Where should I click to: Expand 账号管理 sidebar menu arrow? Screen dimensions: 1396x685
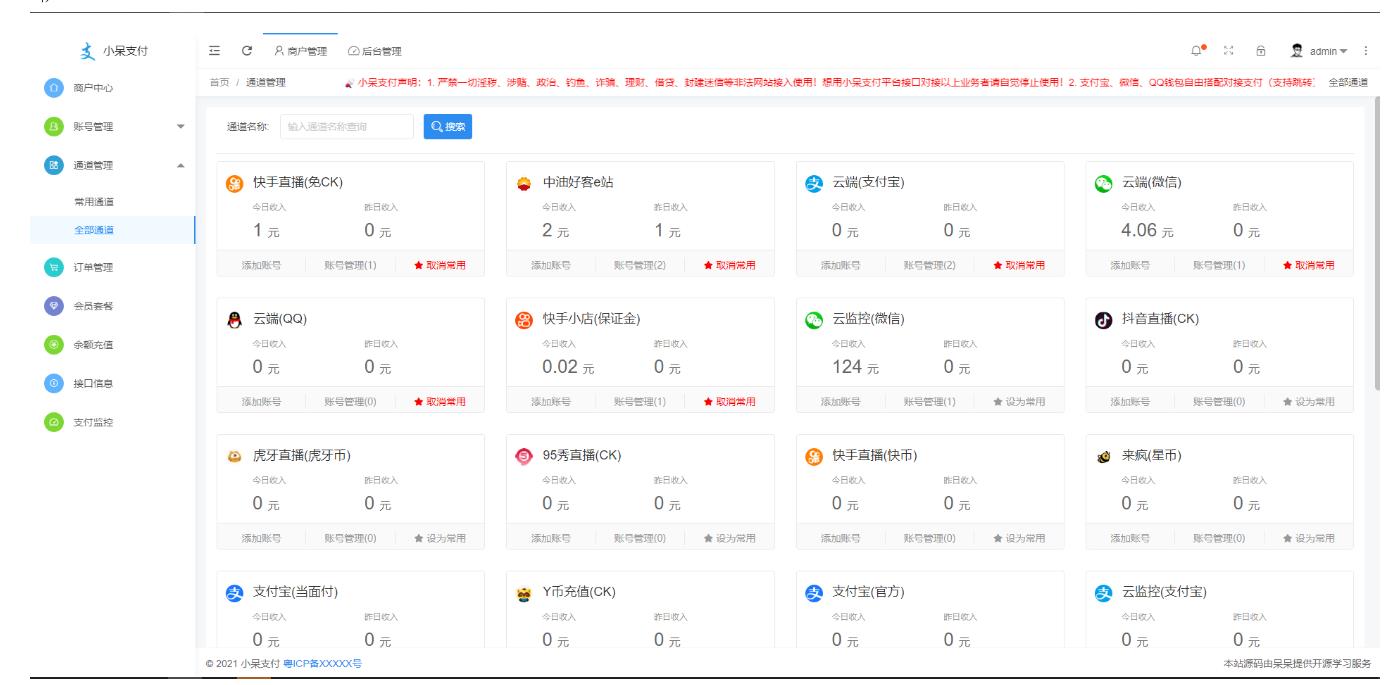180,127
